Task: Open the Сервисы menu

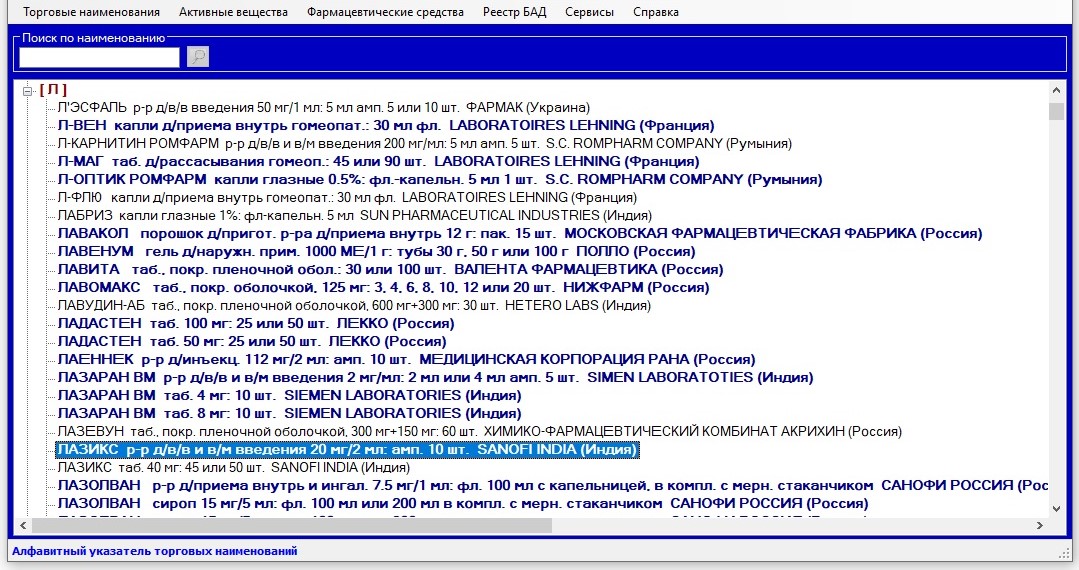Action: click(589, 12)
